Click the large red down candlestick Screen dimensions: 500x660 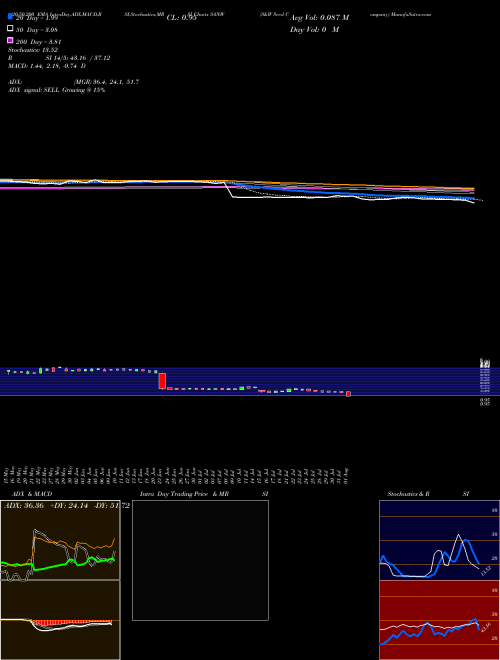point(162,381)
